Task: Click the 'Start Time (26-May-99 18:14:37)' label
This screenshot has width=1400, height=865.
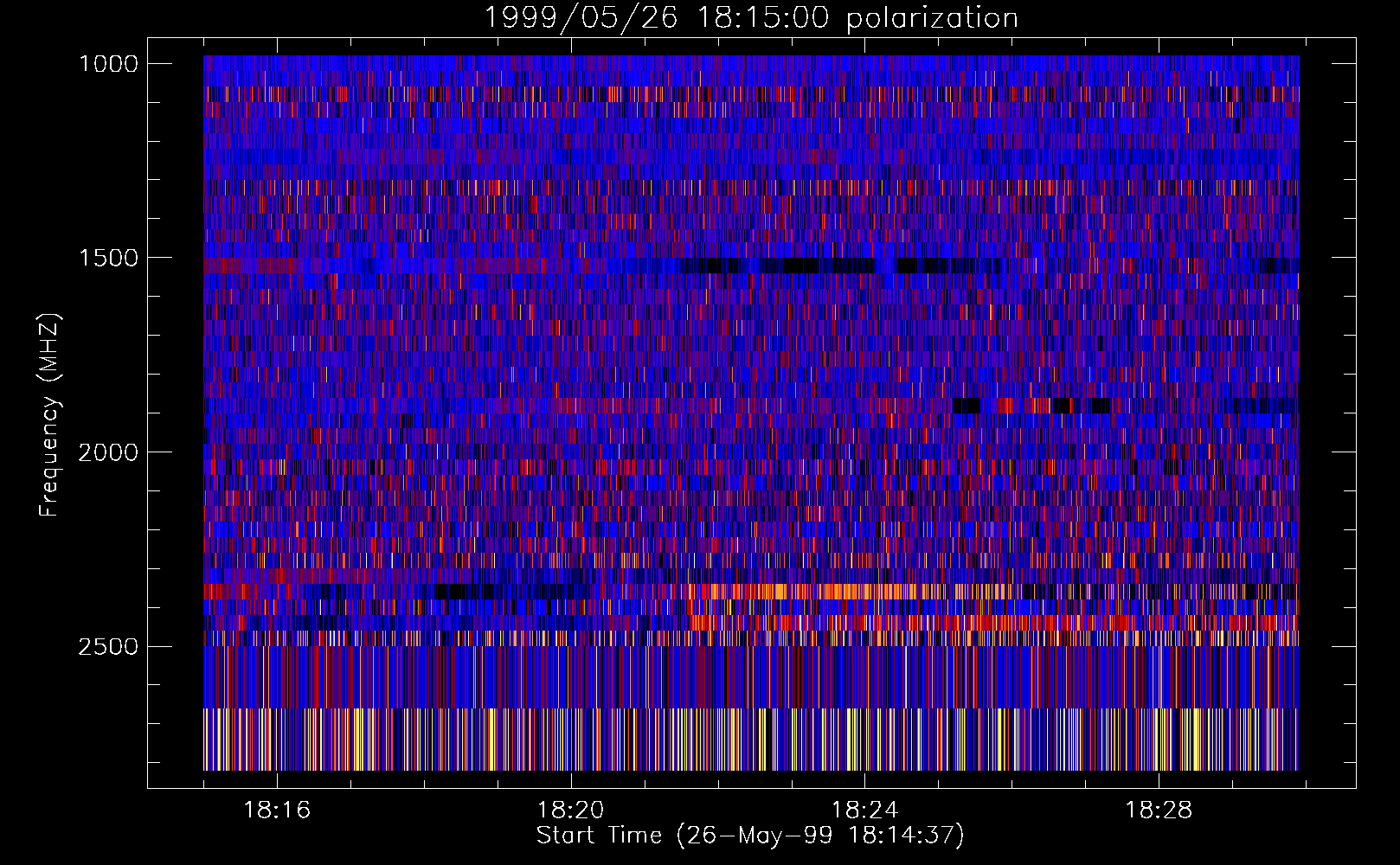Action: (x=750, y=836)
